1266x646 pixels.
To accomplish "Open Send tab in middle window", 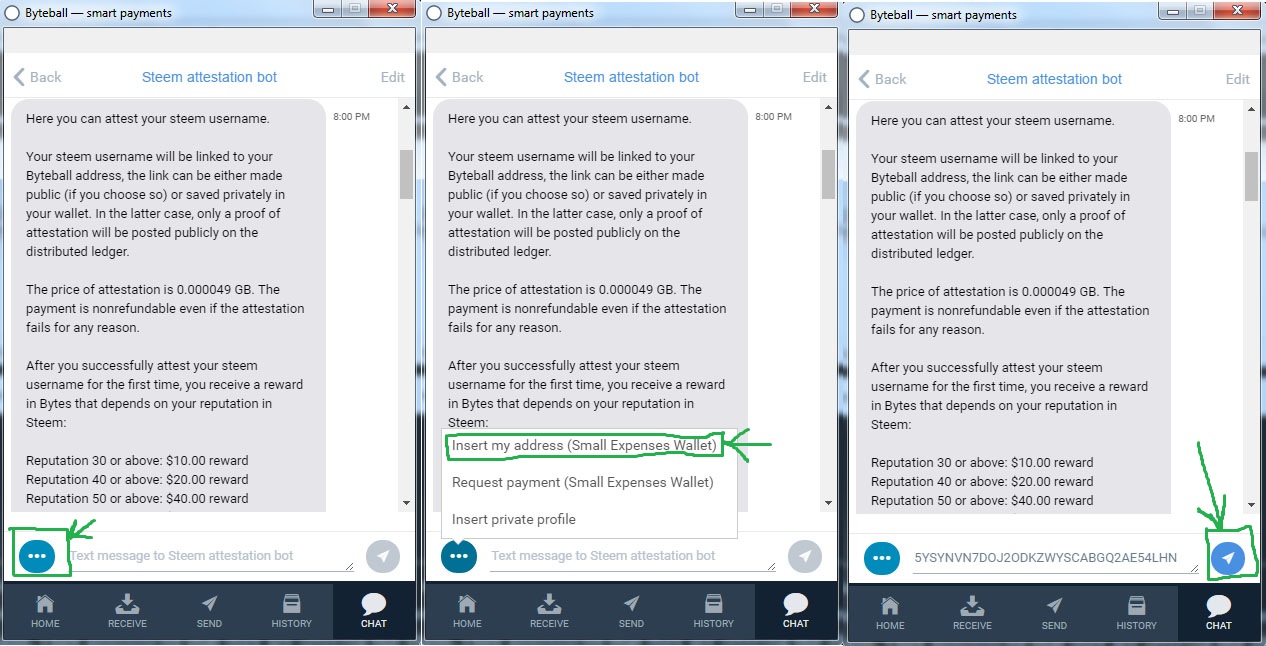I will (631, 611).
